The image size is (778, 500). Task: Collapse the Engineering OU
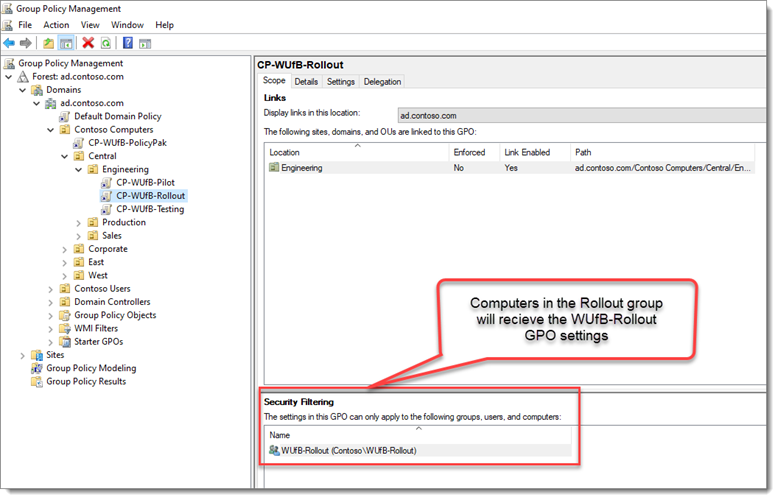tap(78, 170)
